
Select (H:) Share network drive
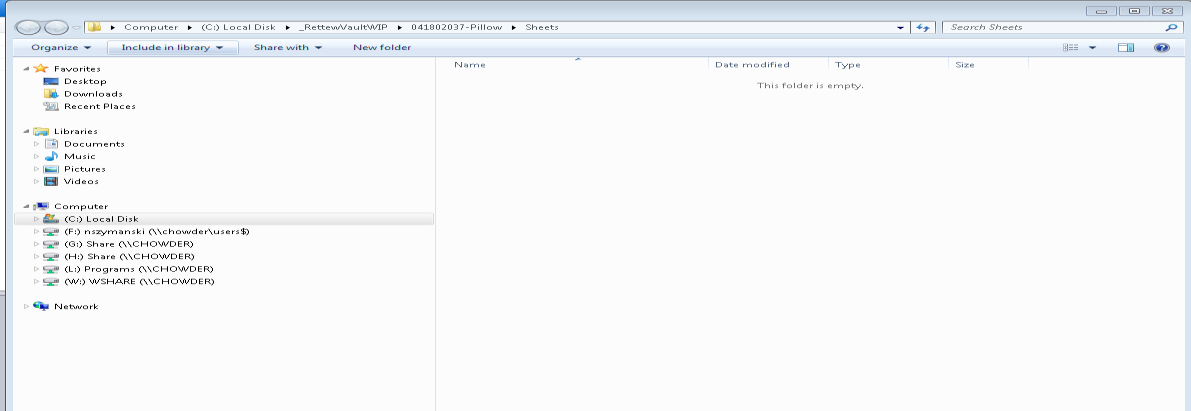[x=128, y=257]
